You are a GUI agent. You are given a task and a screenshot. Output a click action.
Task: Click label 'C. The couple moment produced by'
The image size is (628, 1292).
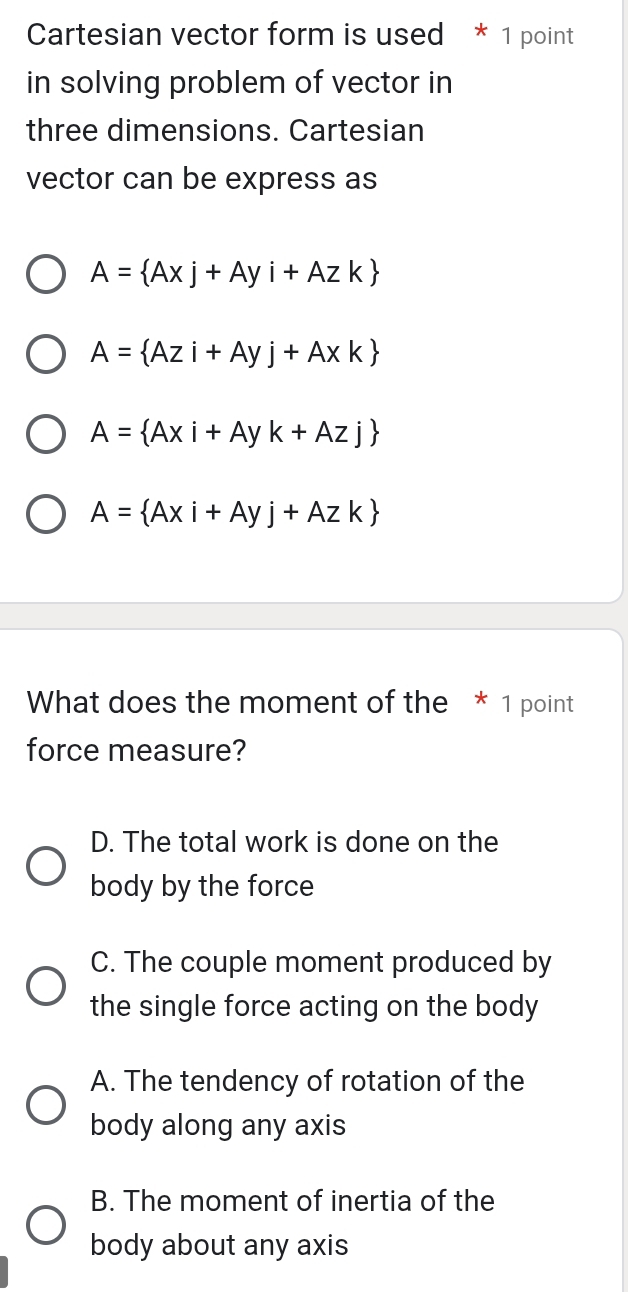tap(319, 984)
